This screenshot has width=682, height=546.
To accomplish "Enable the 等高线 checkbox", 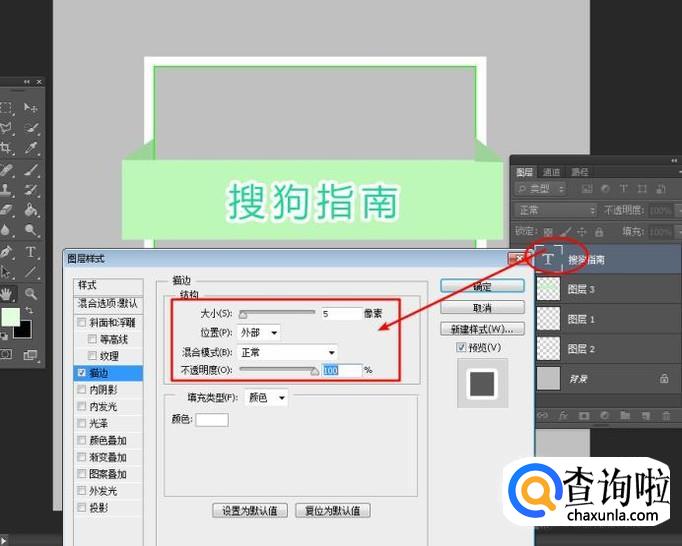I will (x=92, y=339).
